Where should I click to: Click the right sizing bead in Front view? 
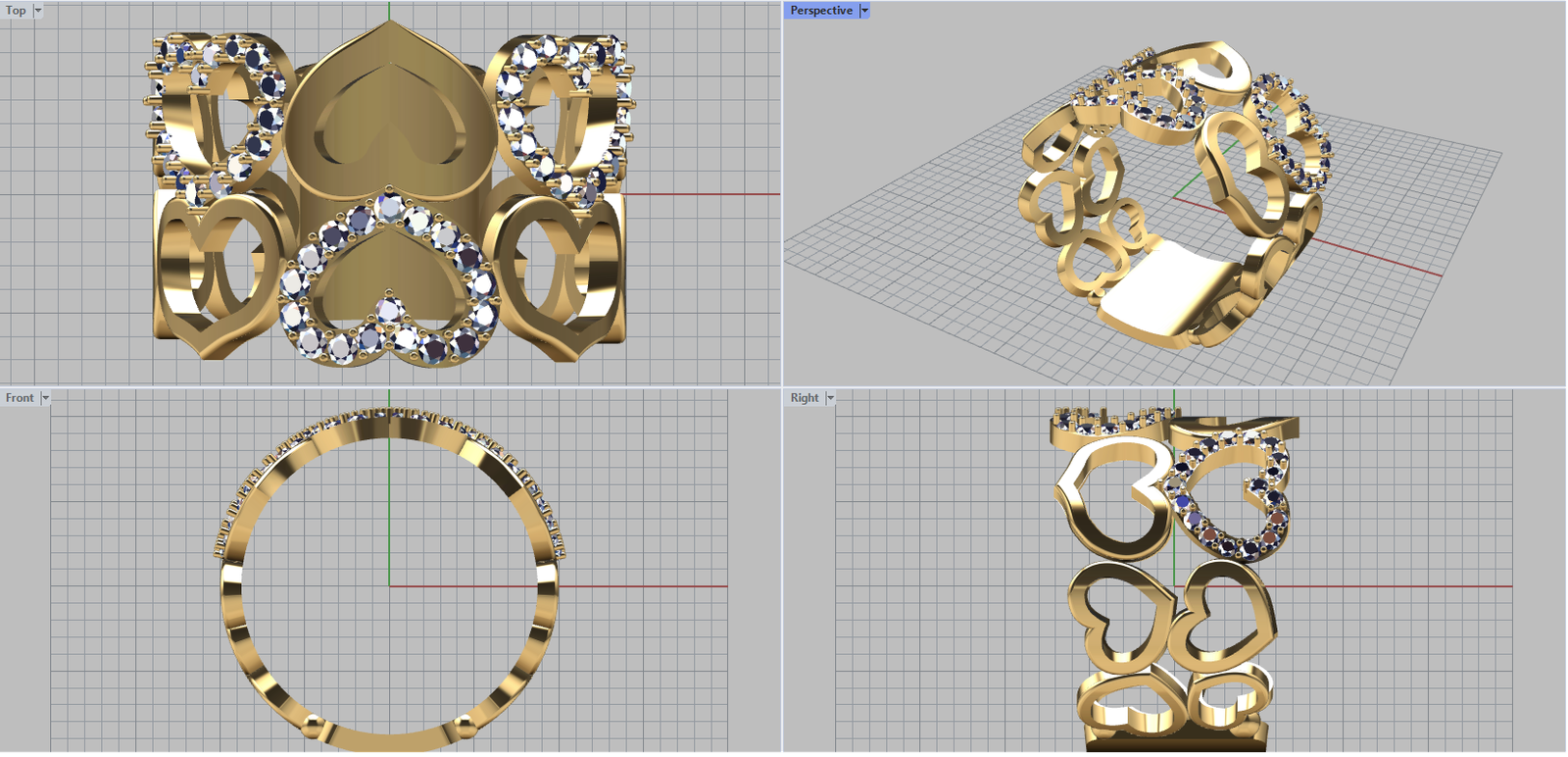tap(465, 726)
